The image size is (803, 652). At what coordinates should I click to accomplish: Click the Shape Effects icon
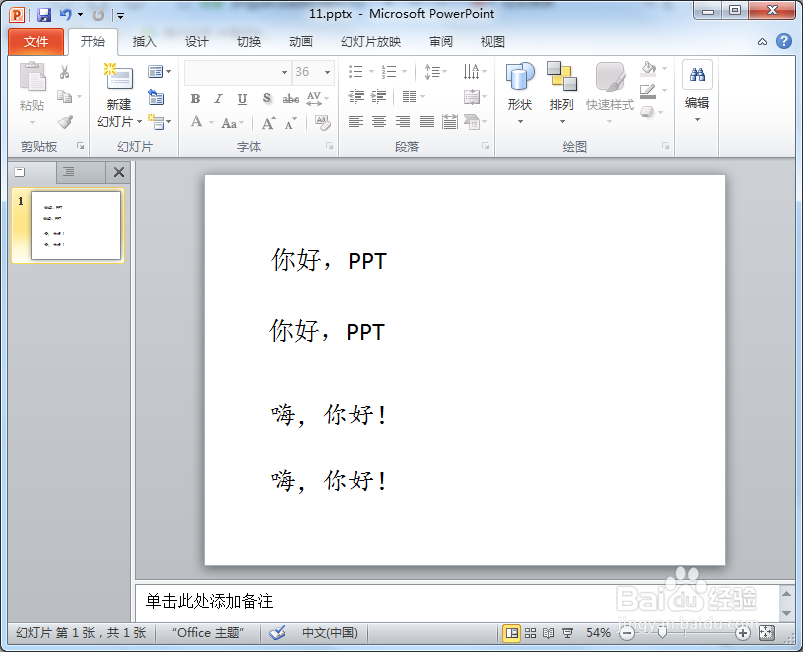click(648, 112)
